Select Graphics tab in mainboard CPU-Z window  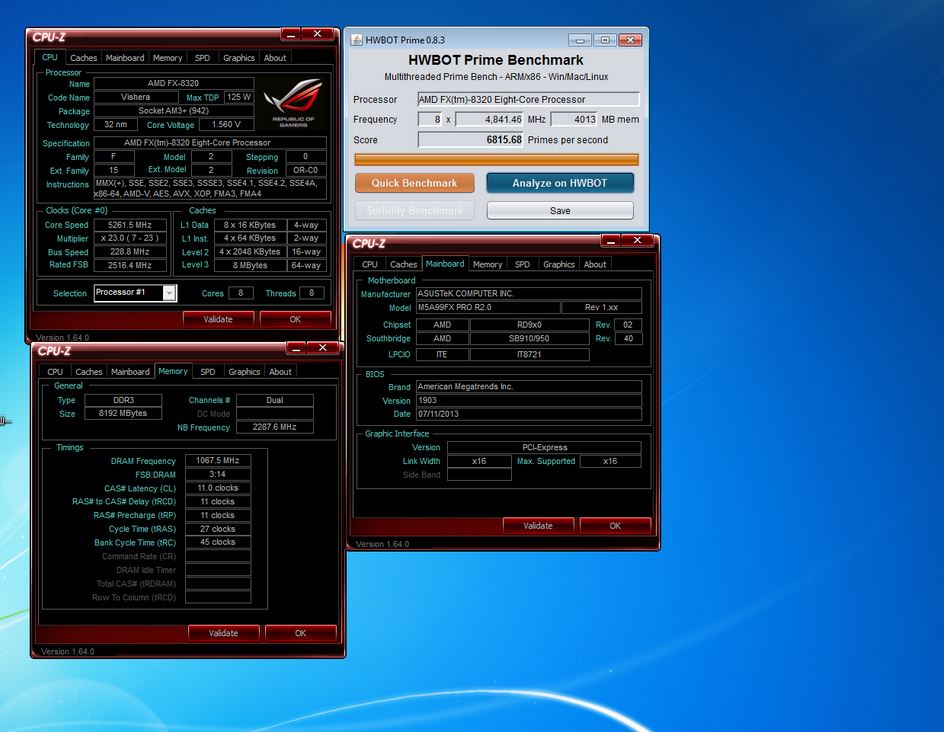(x=559, y=264)
